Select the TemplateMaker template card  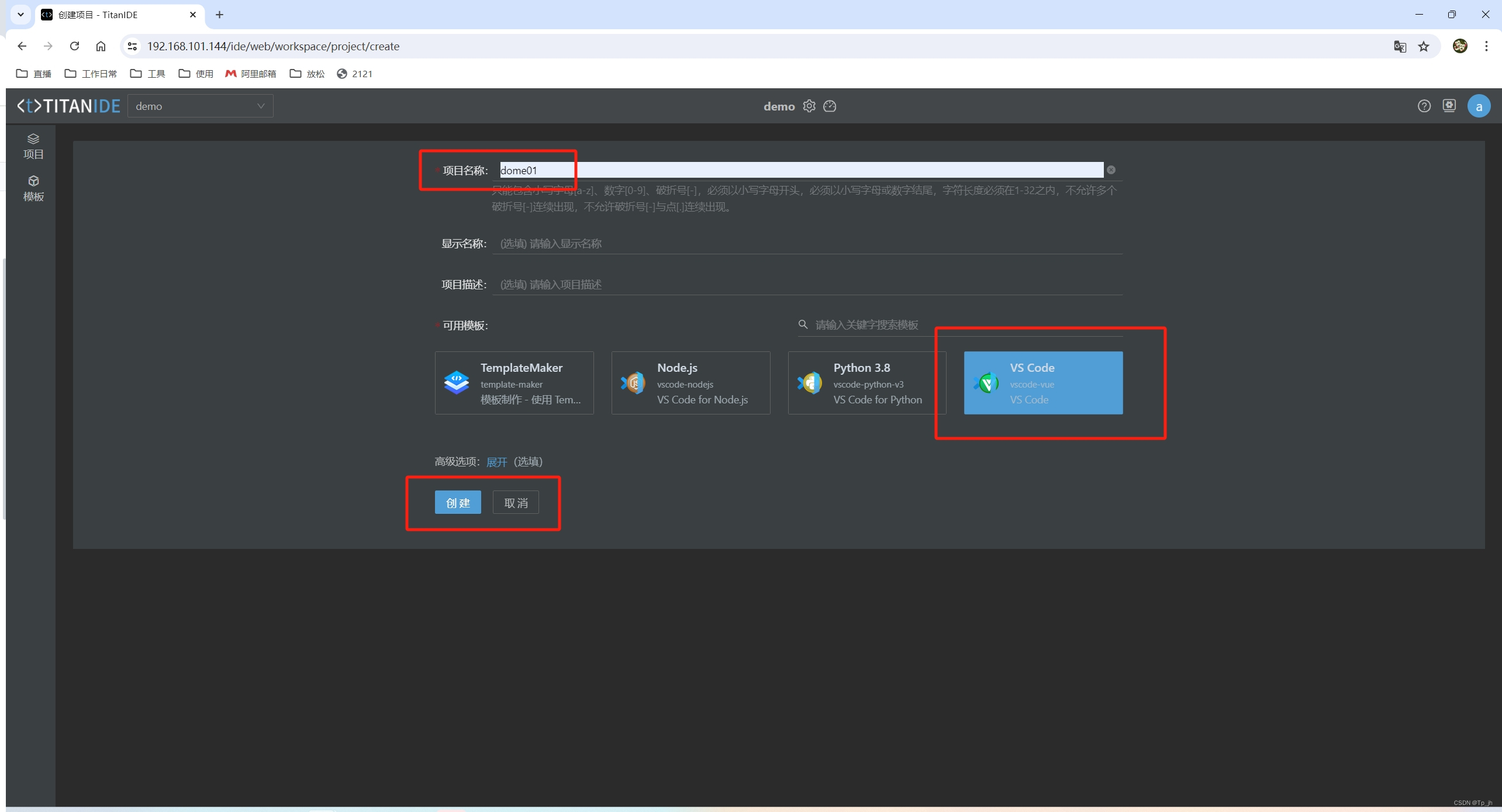click(514, 383)
